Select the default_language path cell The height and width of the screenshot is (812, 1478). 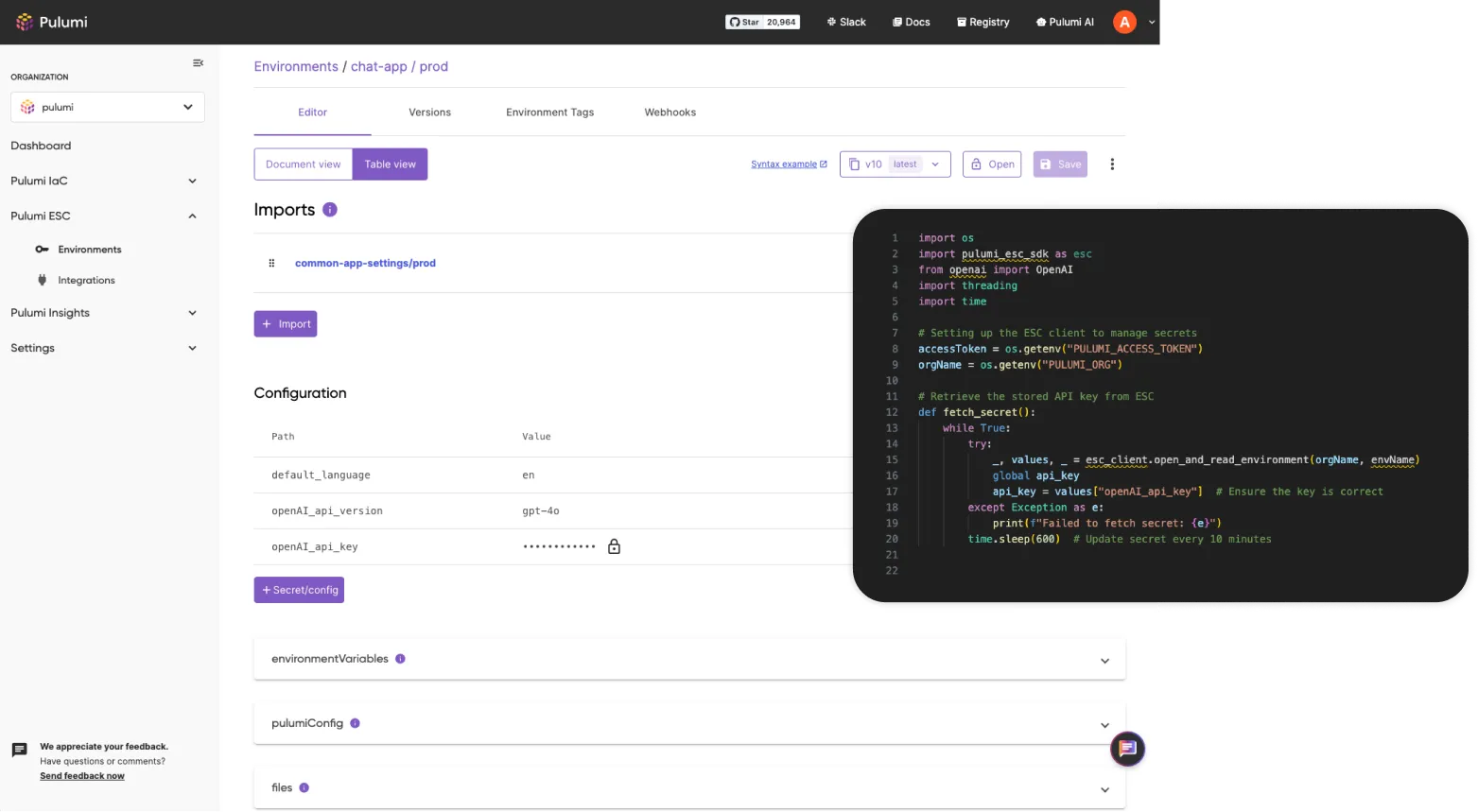321,475
